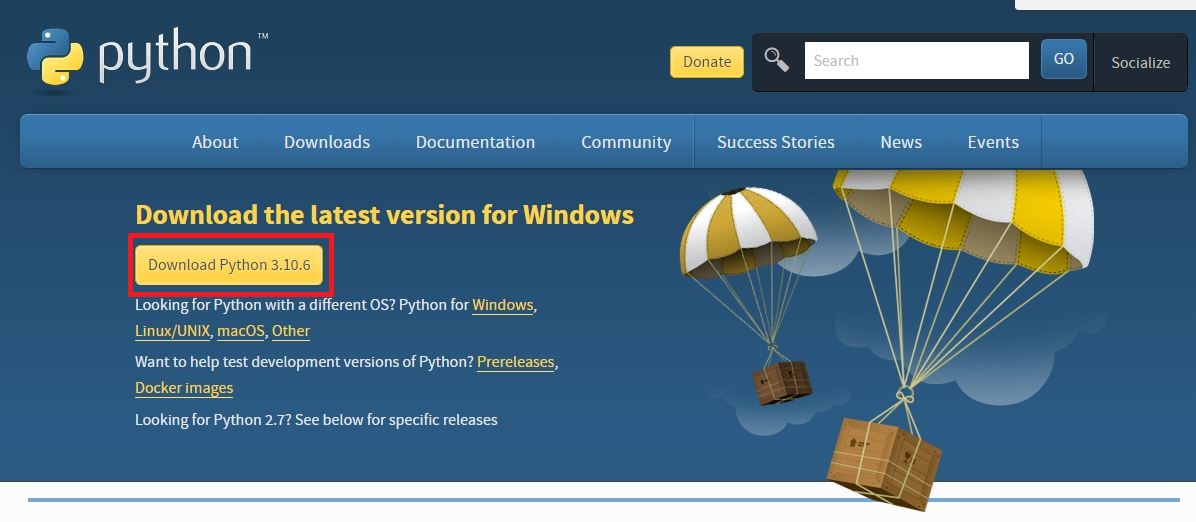Select the Community navigation item

[x=626, y=142]
